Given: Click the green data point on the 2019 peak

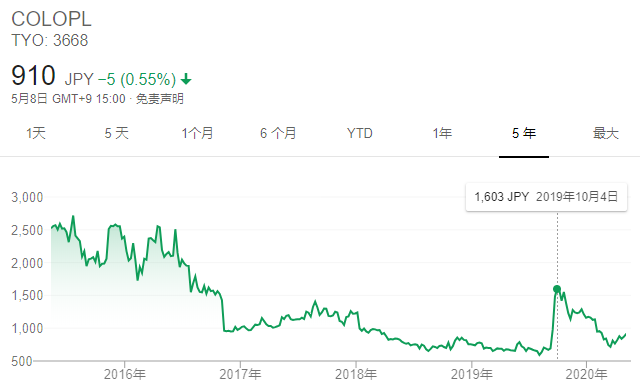Looking at the screenshot, I should click(x=557, y=289).
